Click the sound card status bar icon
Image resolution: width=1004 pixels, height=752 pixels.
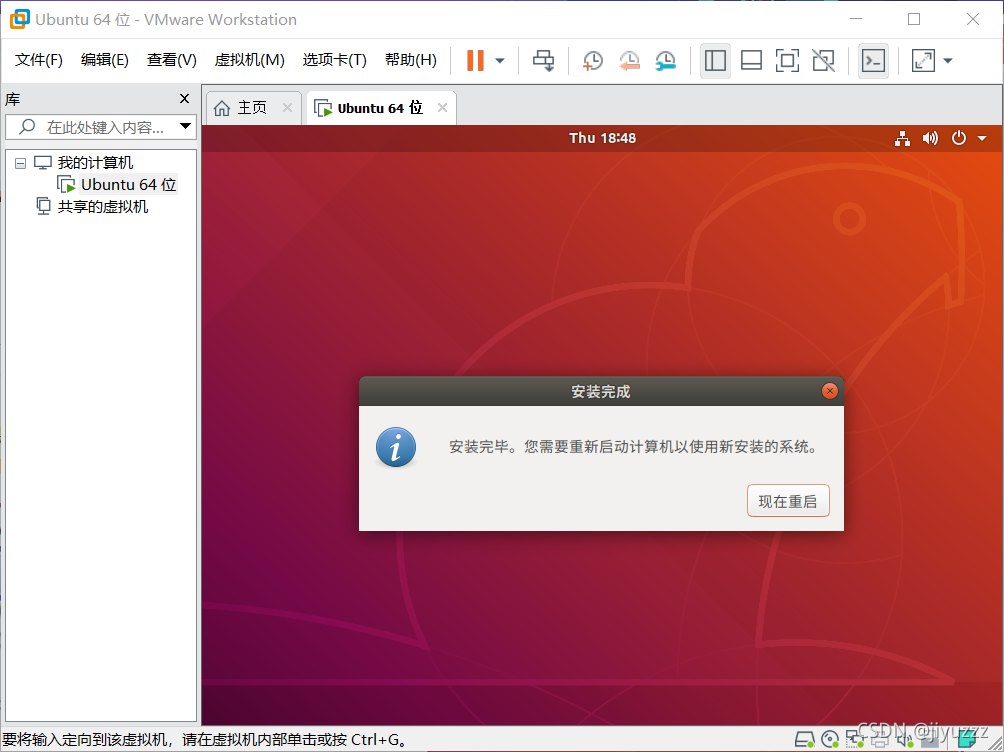coord(905,740)
